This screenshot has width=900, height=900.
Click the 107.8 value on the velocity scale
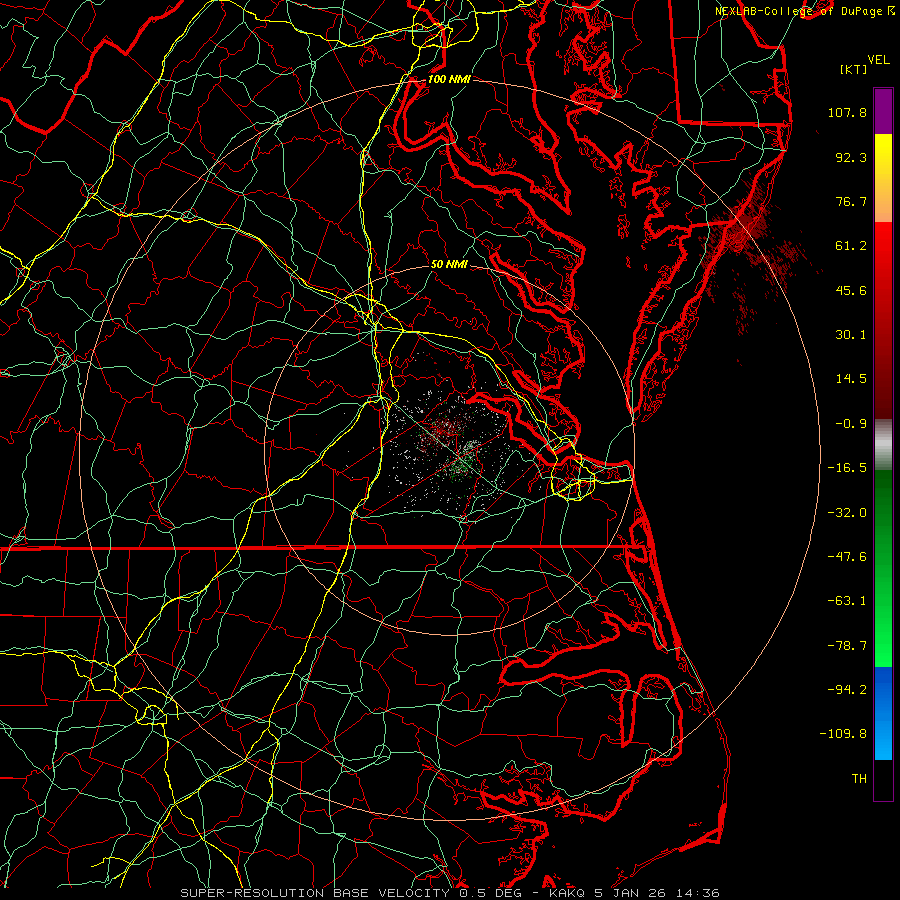coord(847,112)
